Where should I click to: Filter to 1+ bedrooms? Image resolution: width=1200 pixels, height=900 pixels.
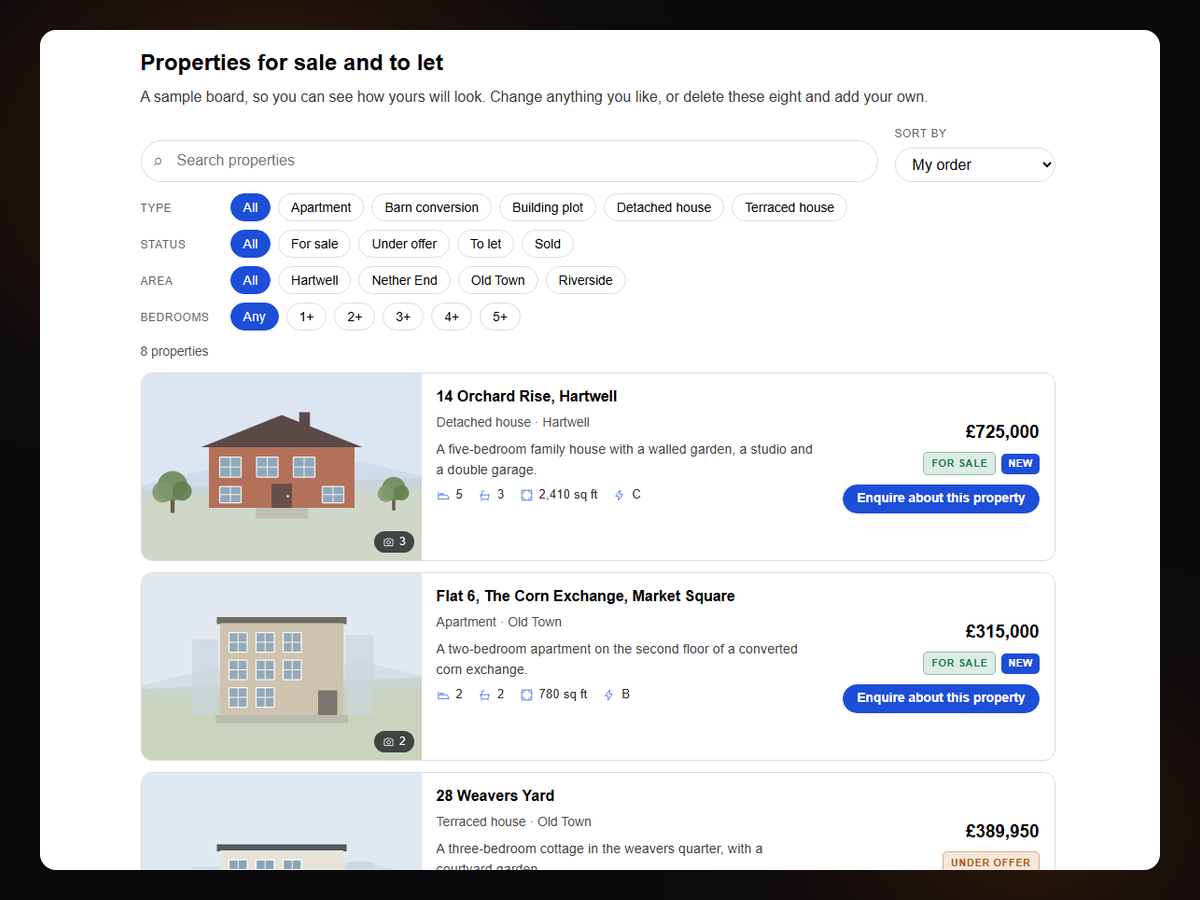307,317
